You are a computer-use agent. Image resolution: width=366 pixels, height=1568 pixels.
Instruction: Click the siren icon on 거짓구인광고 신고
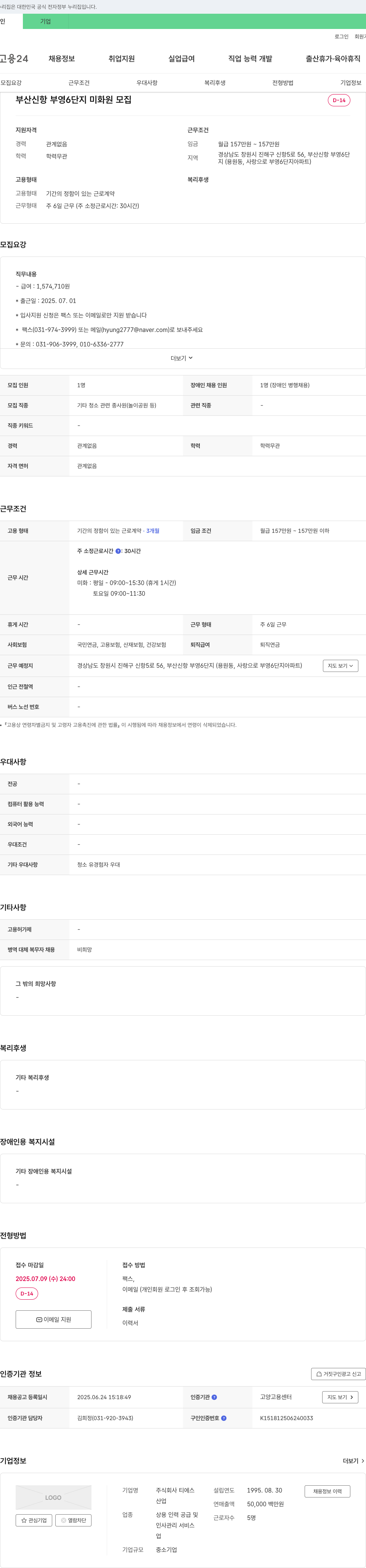(319, 1374)
